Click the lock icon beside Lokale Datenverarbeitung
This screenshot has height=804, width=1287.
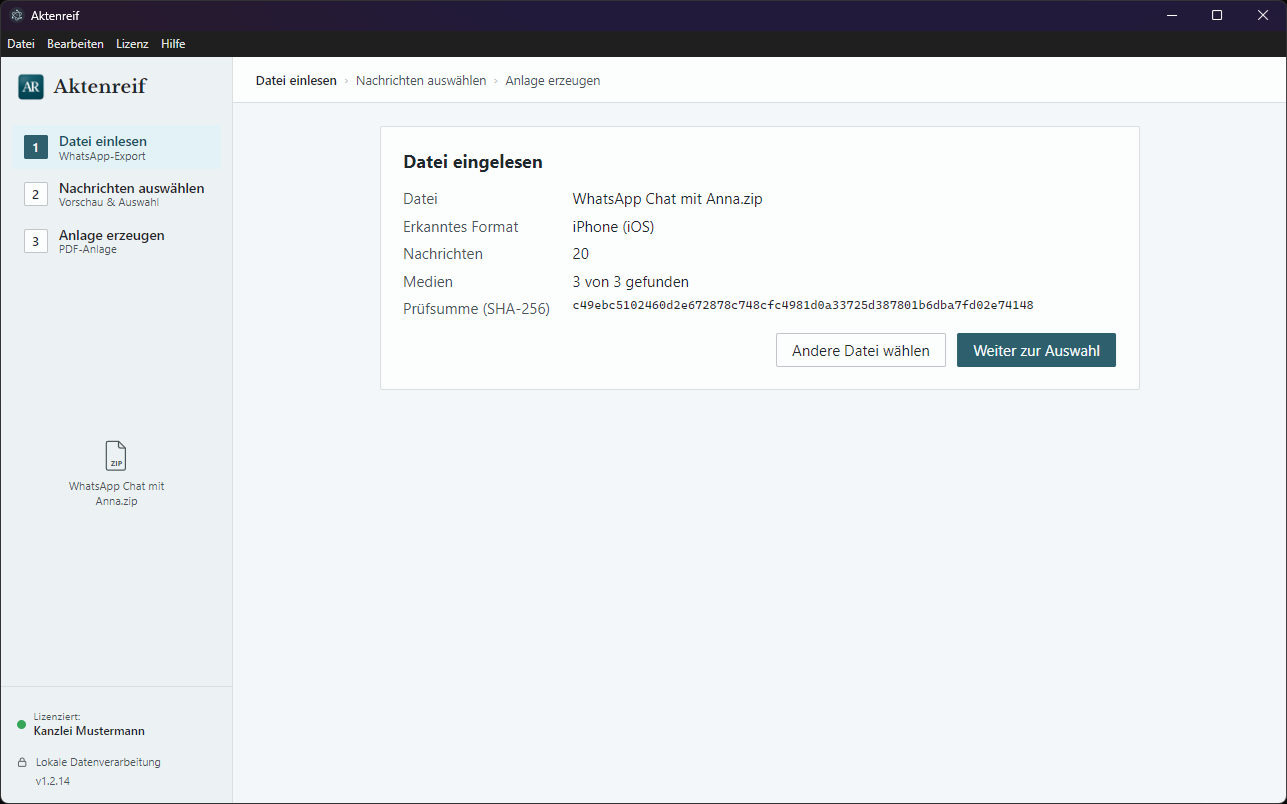[x=21, y=762]
